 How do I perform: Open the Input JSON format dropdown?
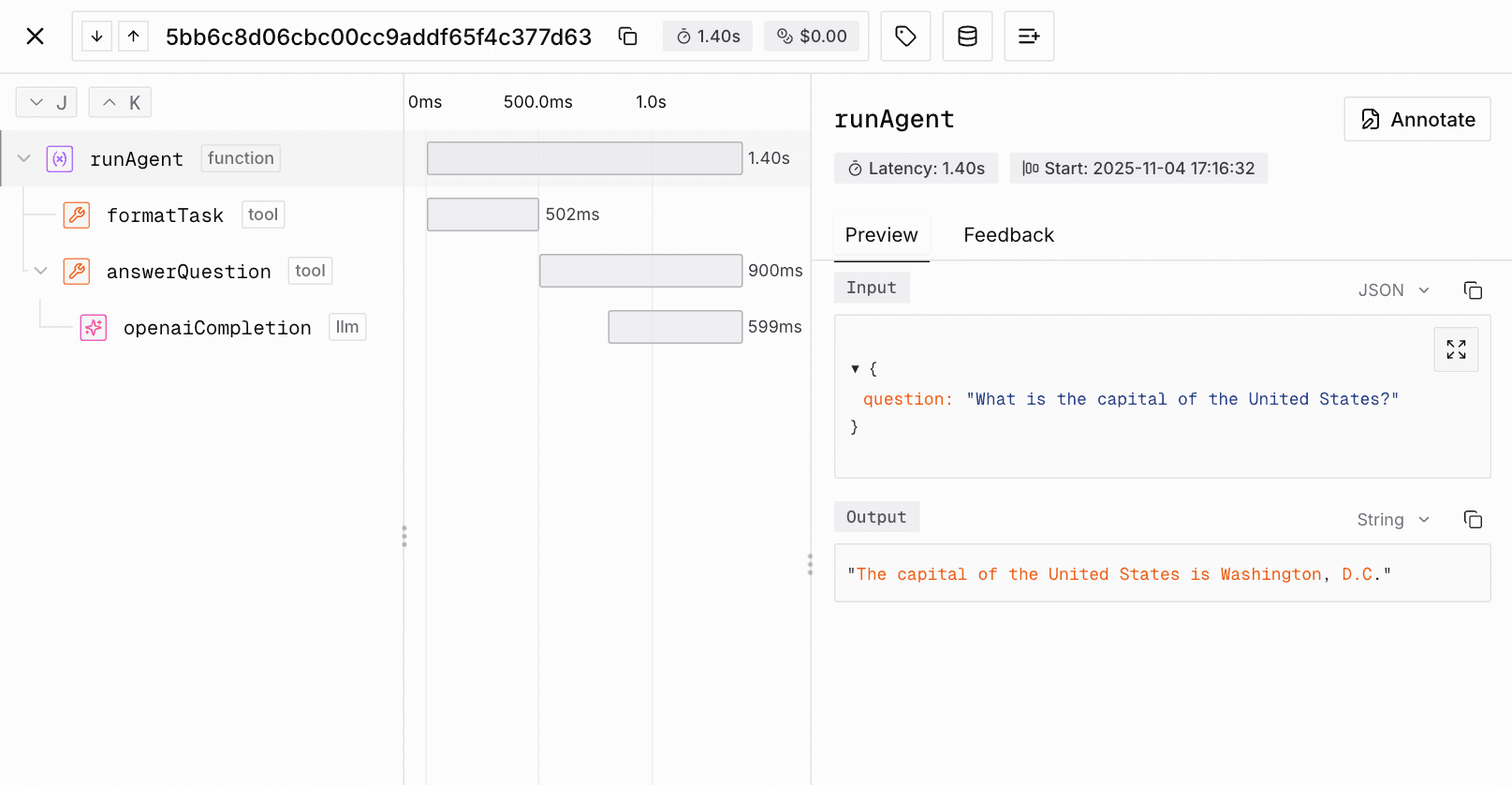(x=1393, y=290)
